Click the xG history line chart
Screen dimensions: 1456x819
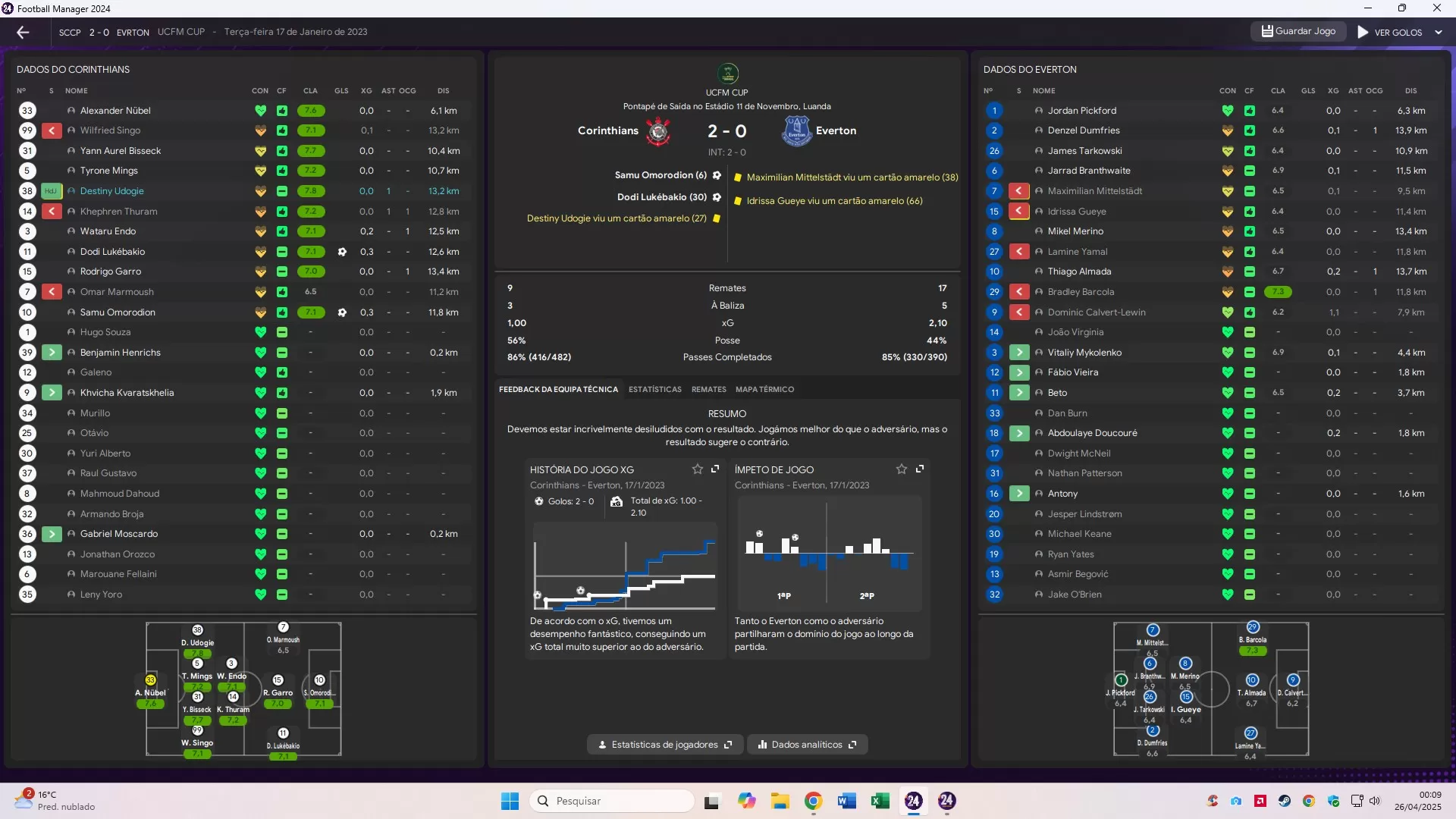coord(625,567)
